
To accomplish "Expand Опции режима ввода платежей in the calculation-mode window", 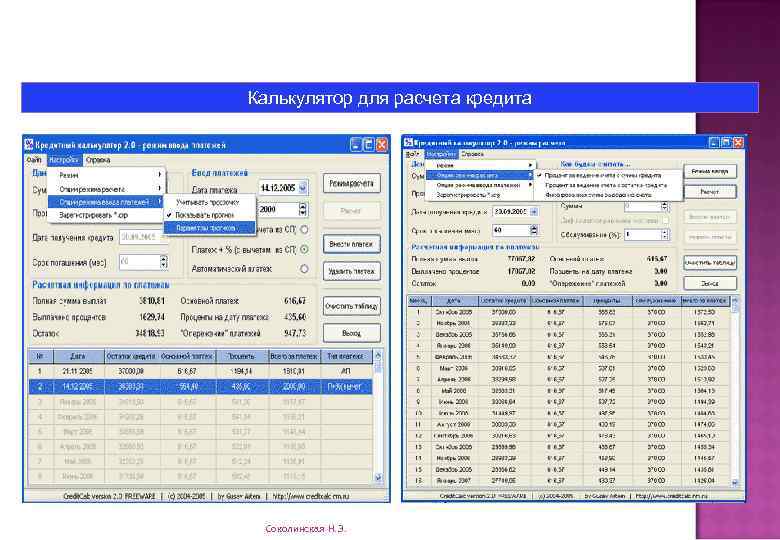I will 480,185.
